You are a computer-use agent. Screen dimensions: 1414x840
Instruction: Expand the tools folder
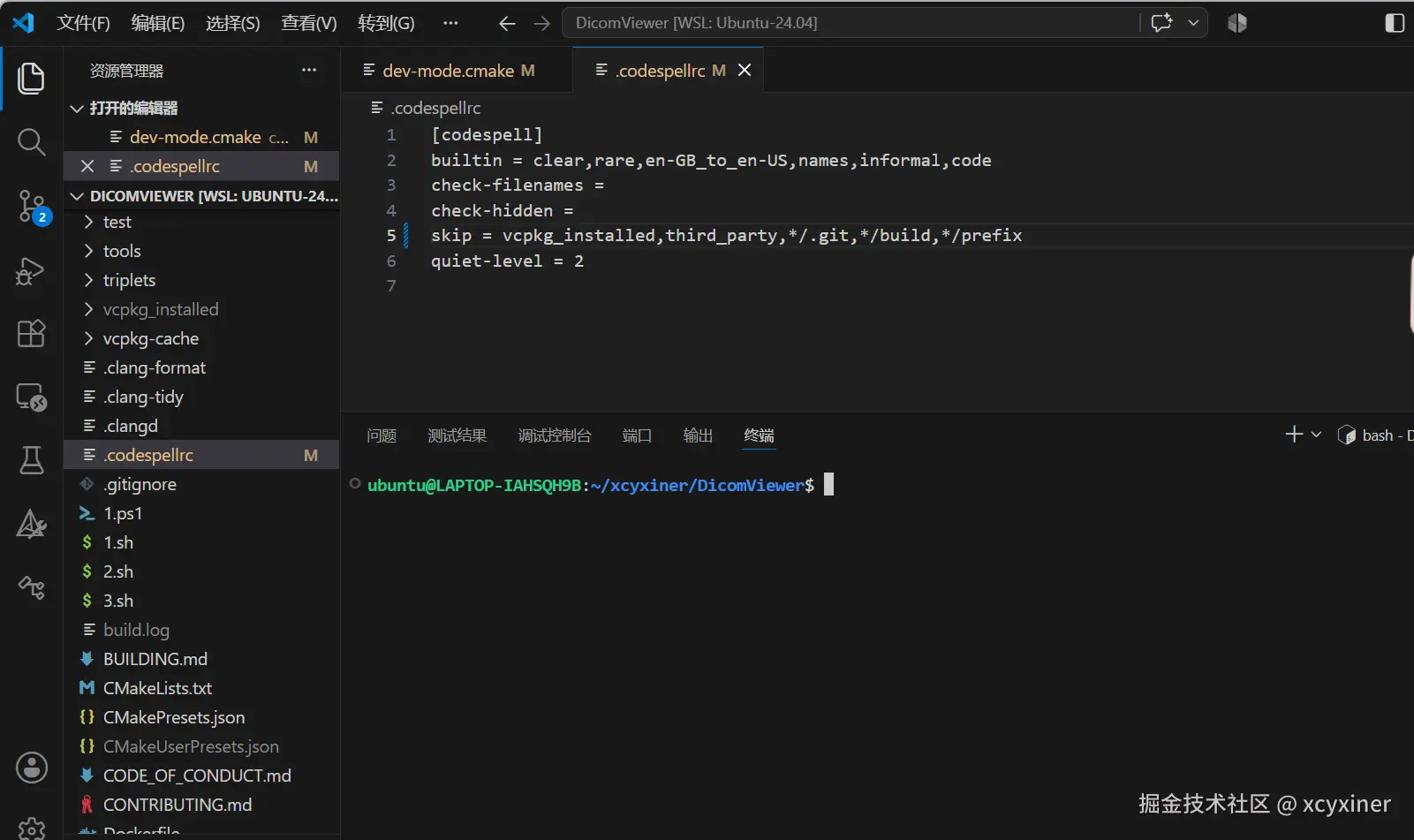click(x=201, y=251)
